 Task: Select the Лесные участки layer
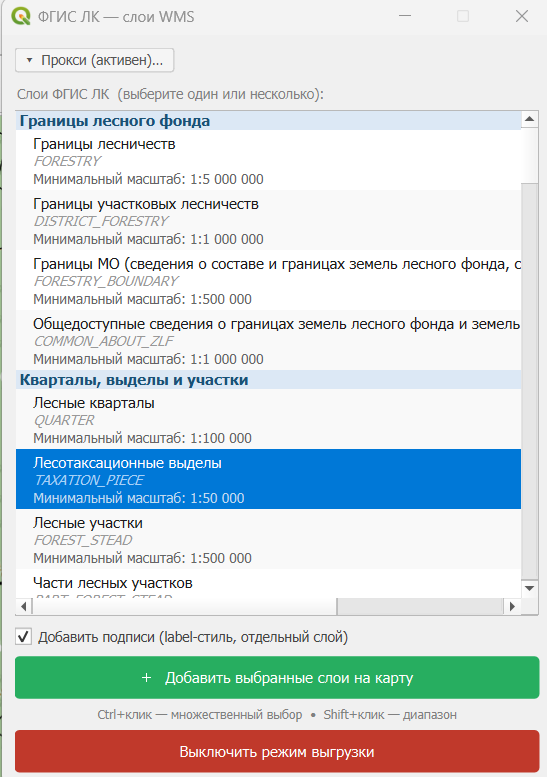point(269,540)
